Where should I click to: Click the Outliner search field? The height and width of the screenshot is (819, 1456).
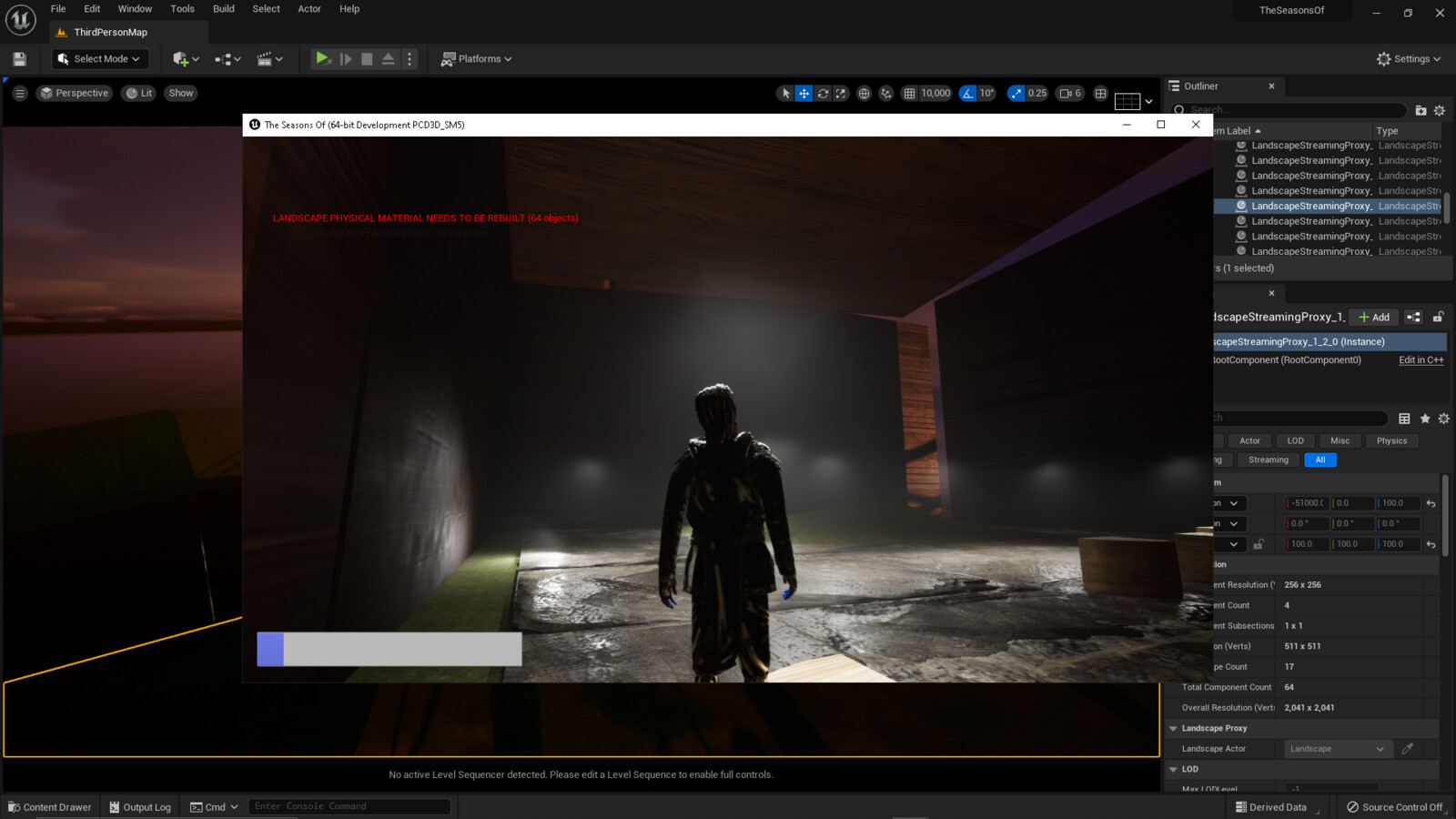1289,110
